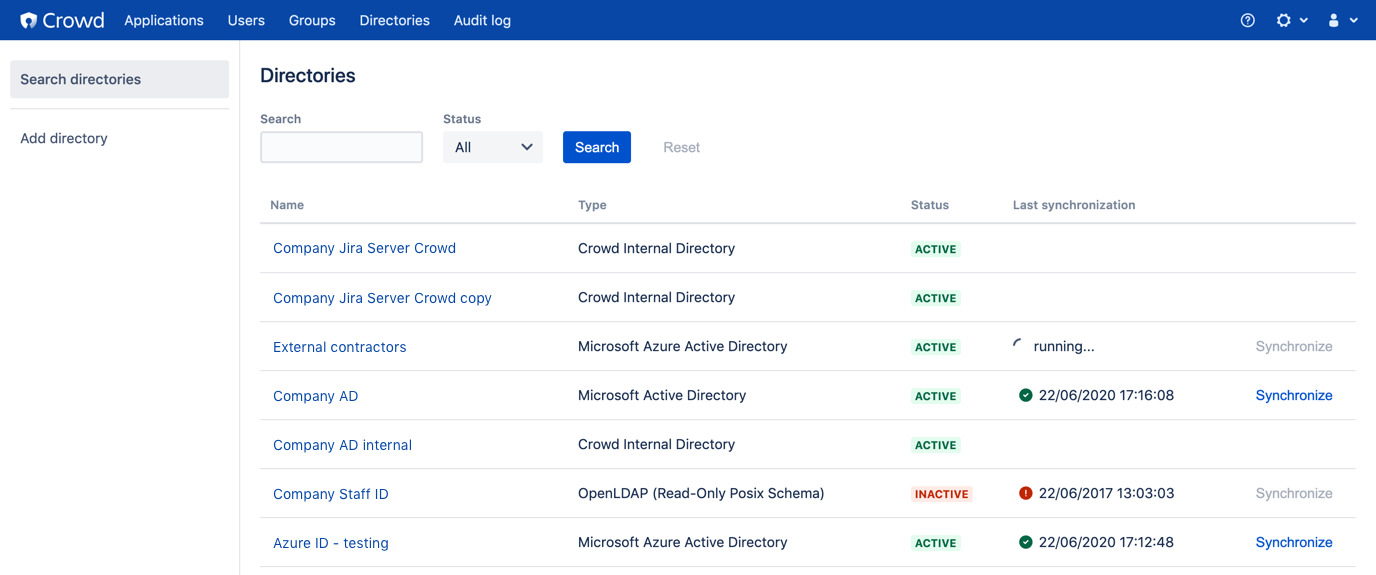1376x575 pixels.
Task: Click the blue Search button
Action: [597, 147]
